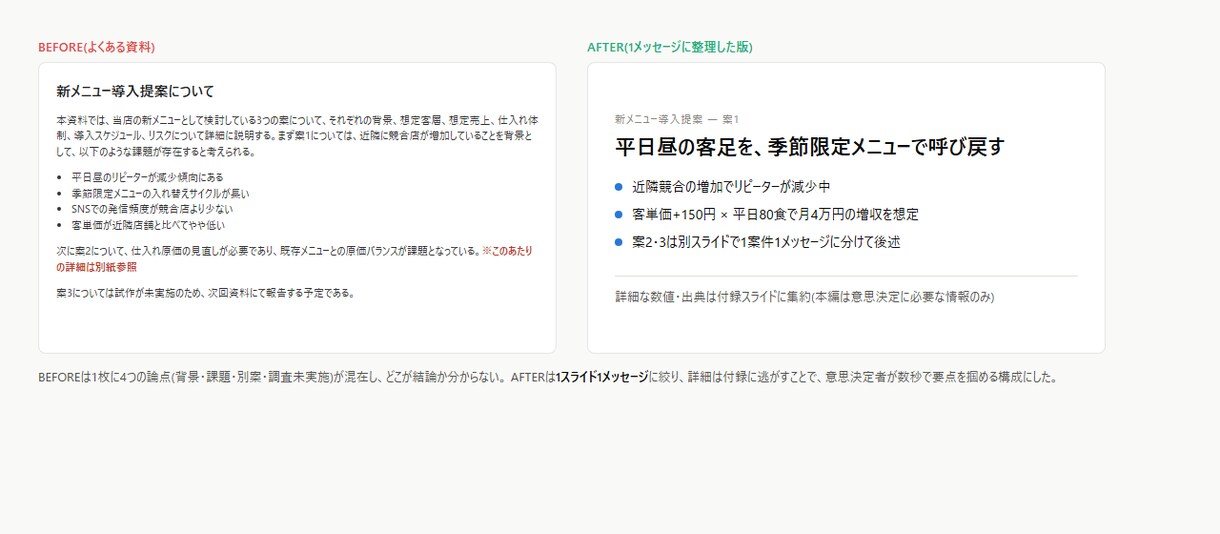Screen dimensions: 1220x534
Task: Click the AFTER(1メッセージに整理した版) label
Action: pos(669,47)
